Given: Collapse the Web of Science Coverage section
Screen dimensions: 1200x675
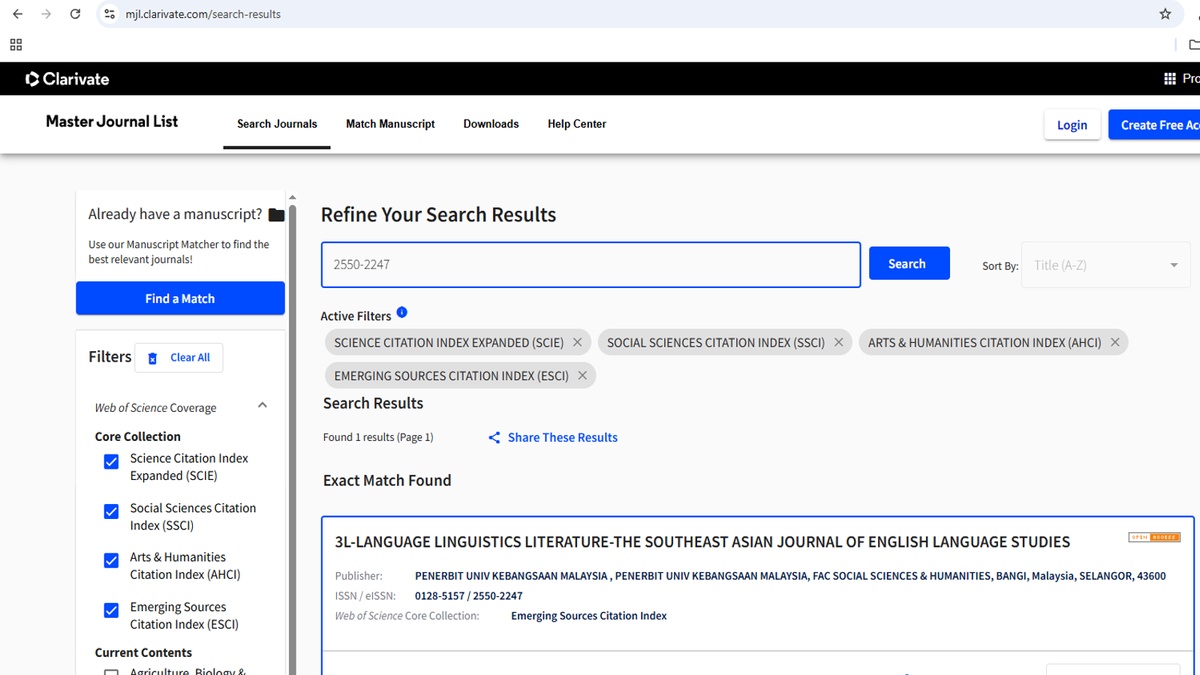Looking at the screenshot, I should point(262,406).
